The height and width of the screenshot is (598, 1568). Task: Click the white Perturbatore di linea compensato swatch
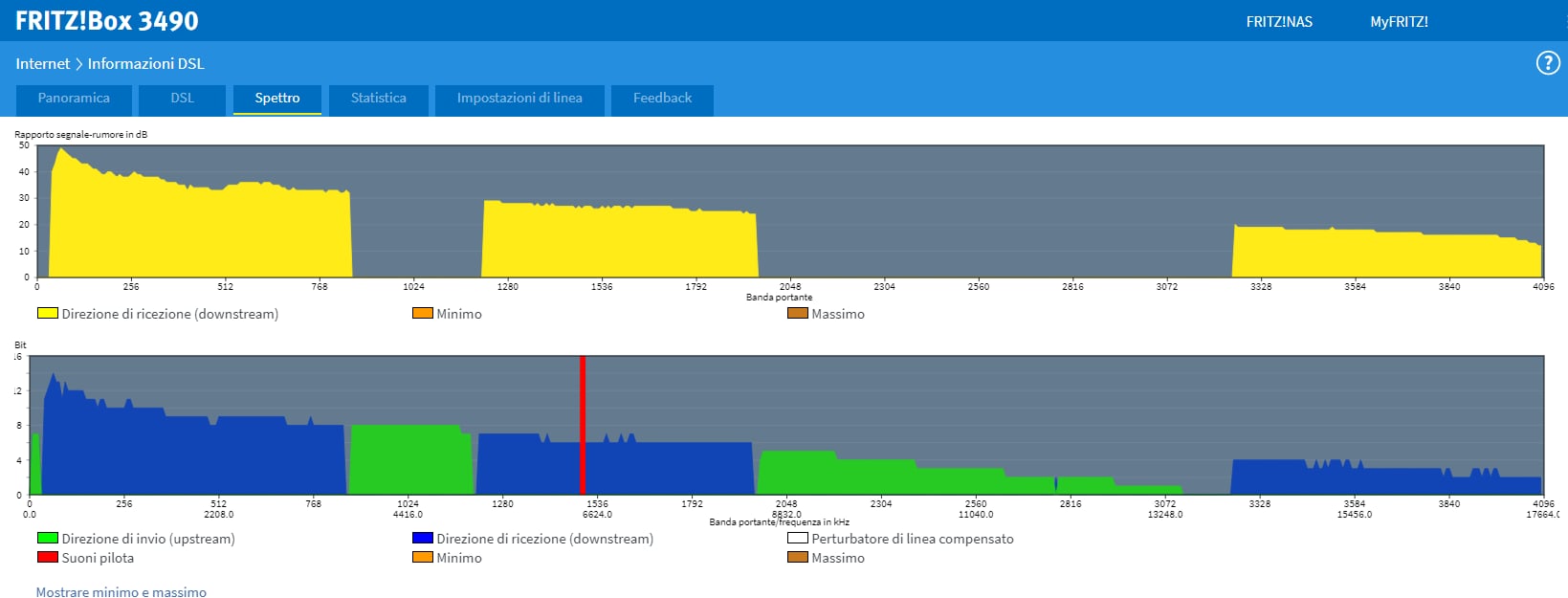797,539
